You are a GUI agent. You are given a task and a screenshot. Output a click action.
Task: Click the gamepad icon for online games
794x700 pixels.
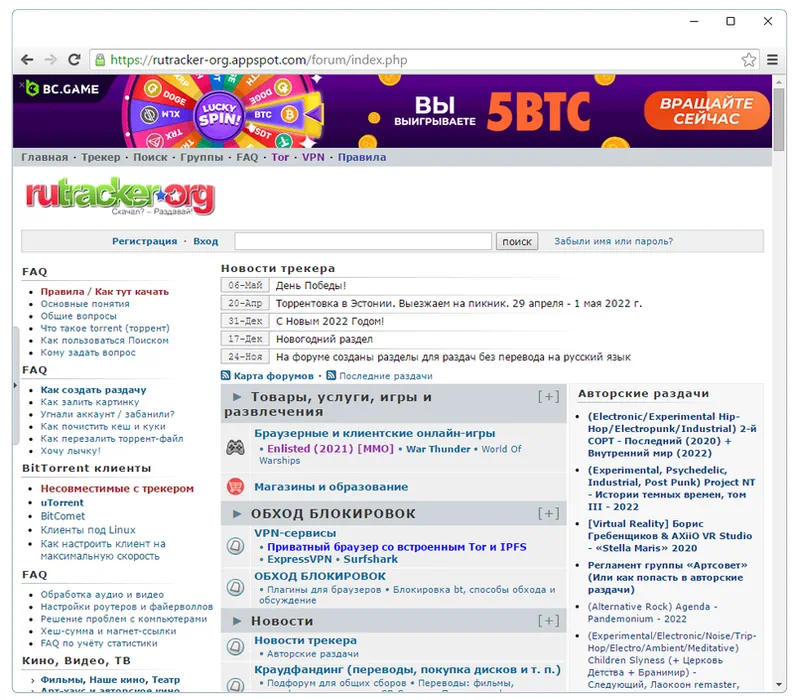235,447
